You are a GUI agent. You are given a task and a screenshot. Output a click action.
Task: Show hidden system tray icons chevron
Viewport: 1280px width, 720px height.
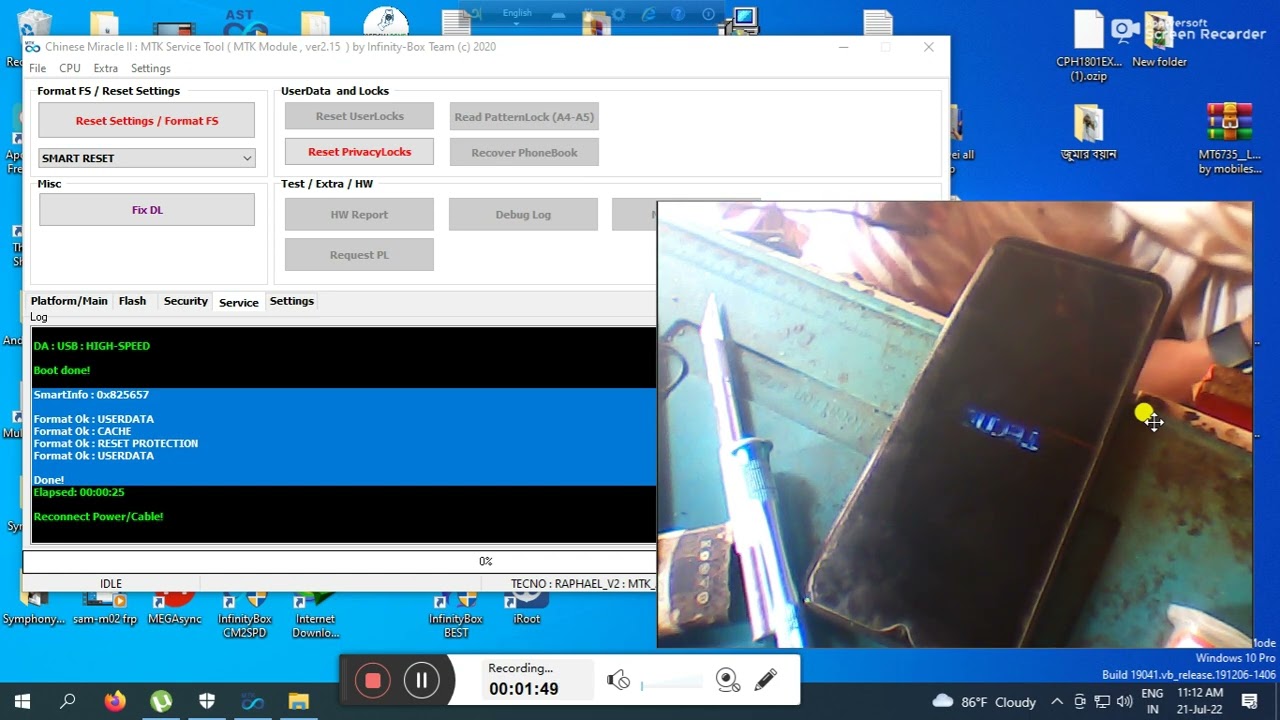pyautogui.click(x=1056, y=701)
